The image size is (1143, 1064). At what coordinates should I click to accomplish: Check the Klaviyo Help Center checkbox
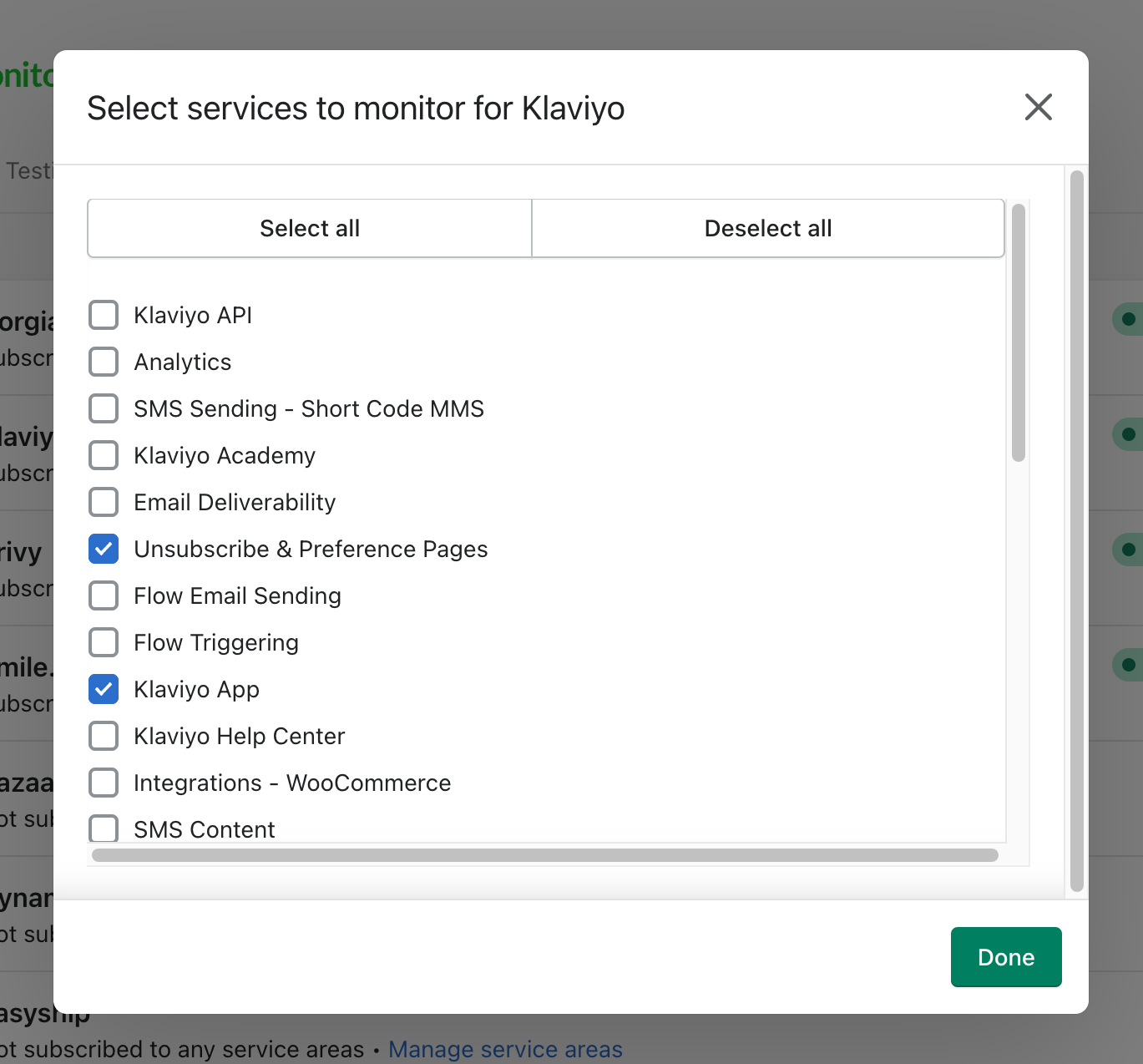(x=104, y=737)
